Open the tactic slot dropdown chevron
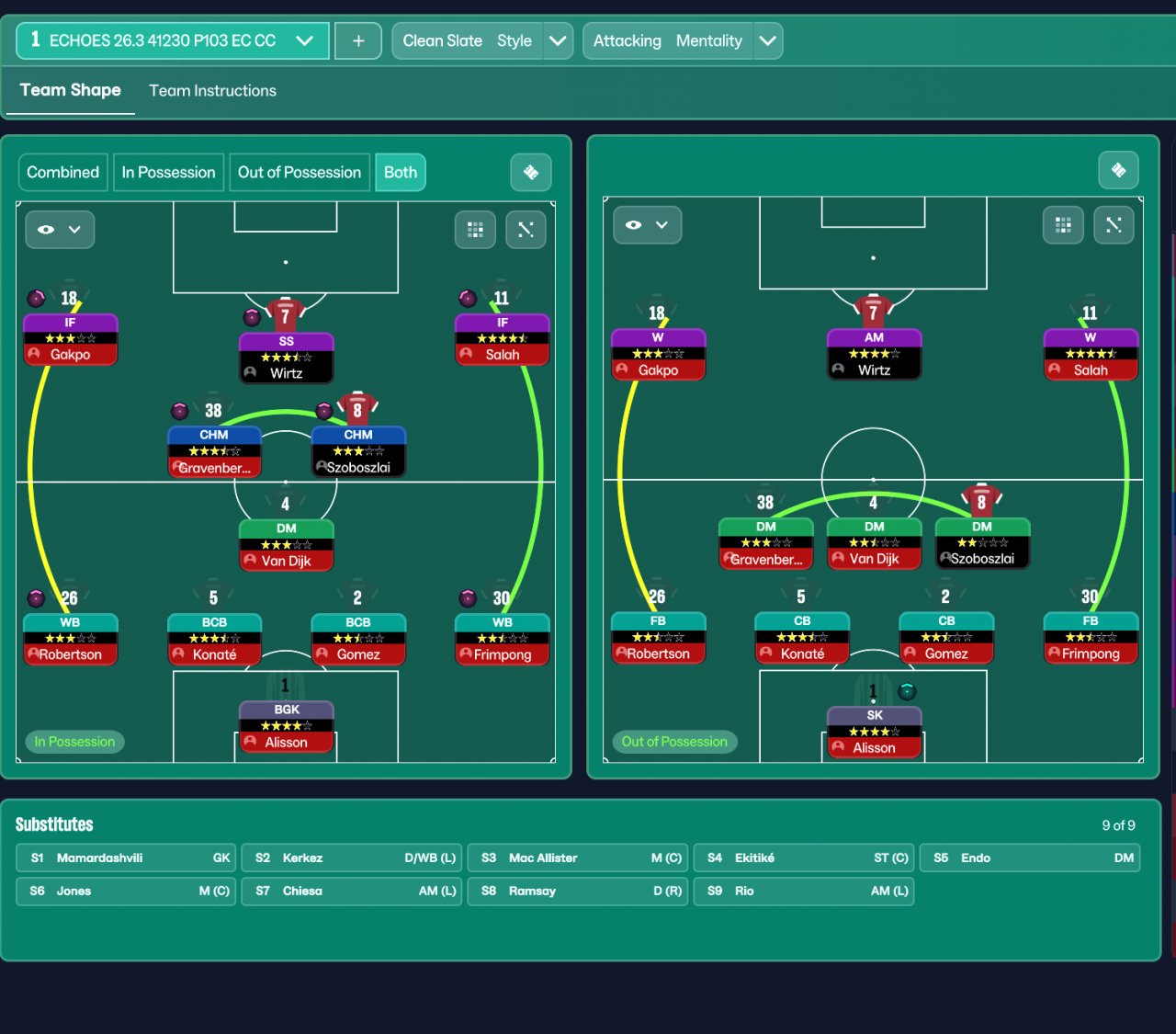Screen dimensions: 1176x1034 click(305, 40)
